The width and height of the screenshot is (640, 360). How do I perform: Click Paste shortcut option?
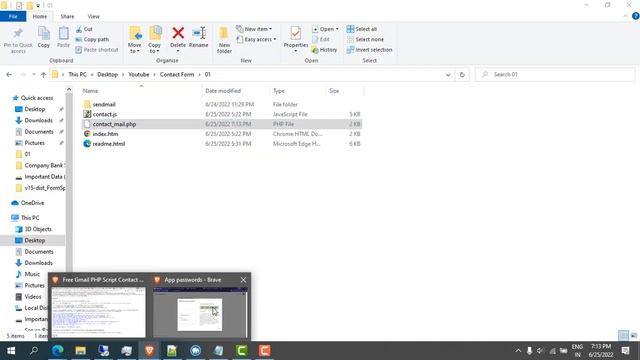tap(97, 49)
